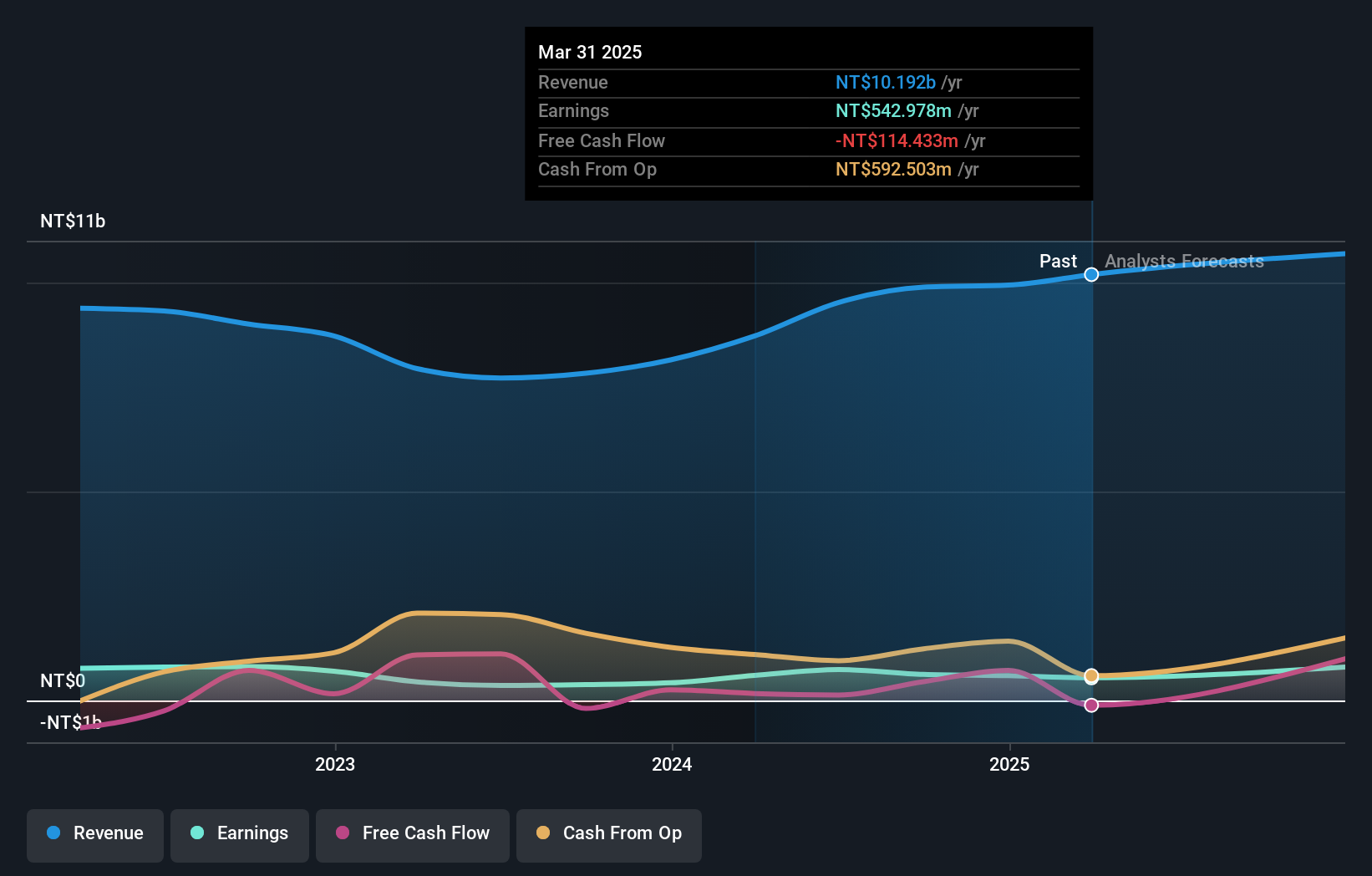Click the 2024 x-axis label
Screen dimensions: 1372x876
point(672,764)
